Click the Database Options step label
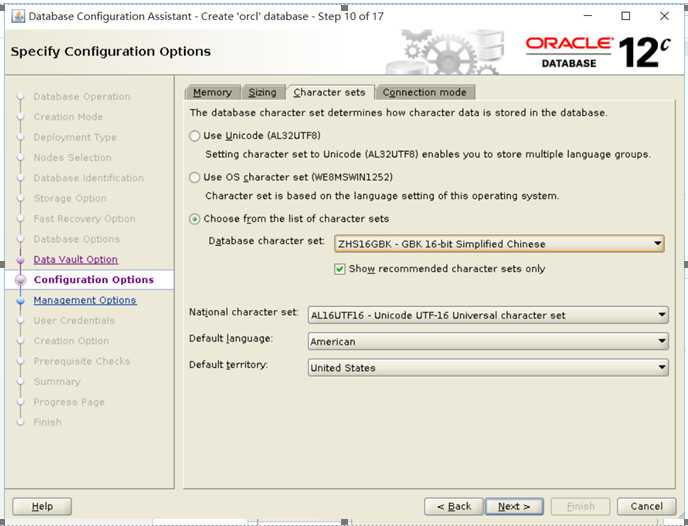 pos(77,239)
